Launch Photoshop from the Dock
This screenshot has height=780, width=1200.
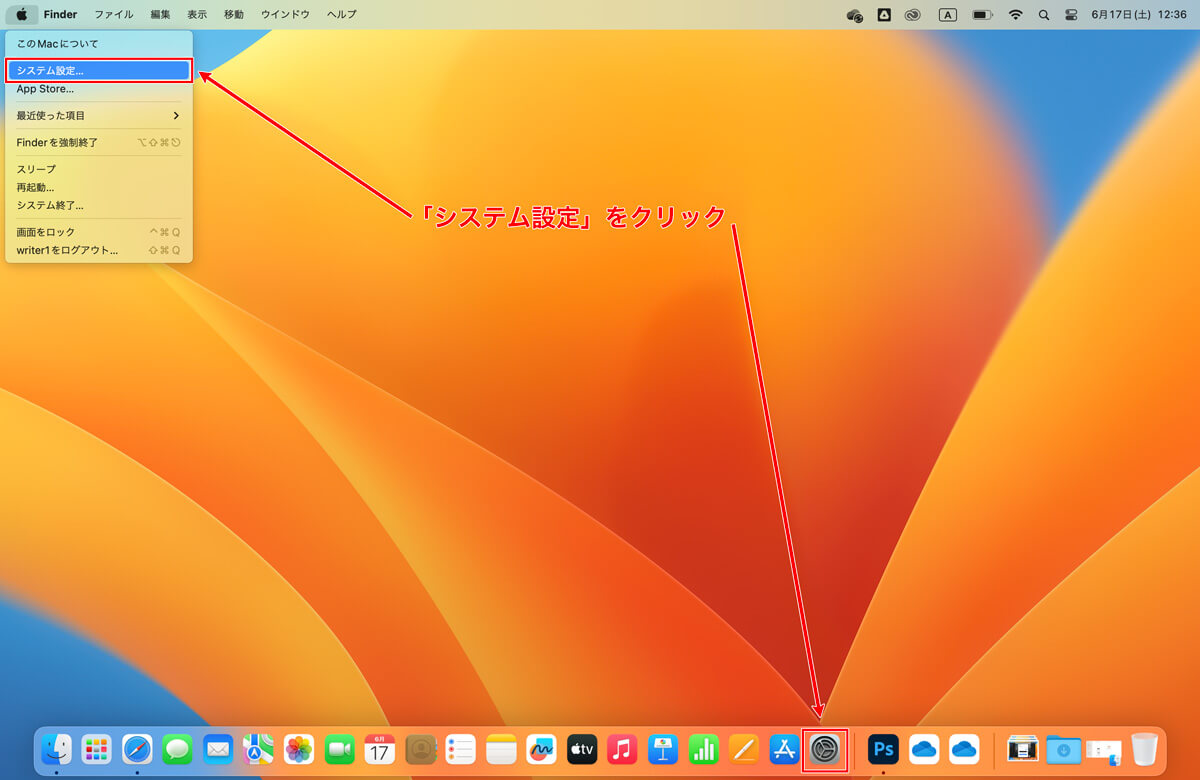[x=883, y=749]
